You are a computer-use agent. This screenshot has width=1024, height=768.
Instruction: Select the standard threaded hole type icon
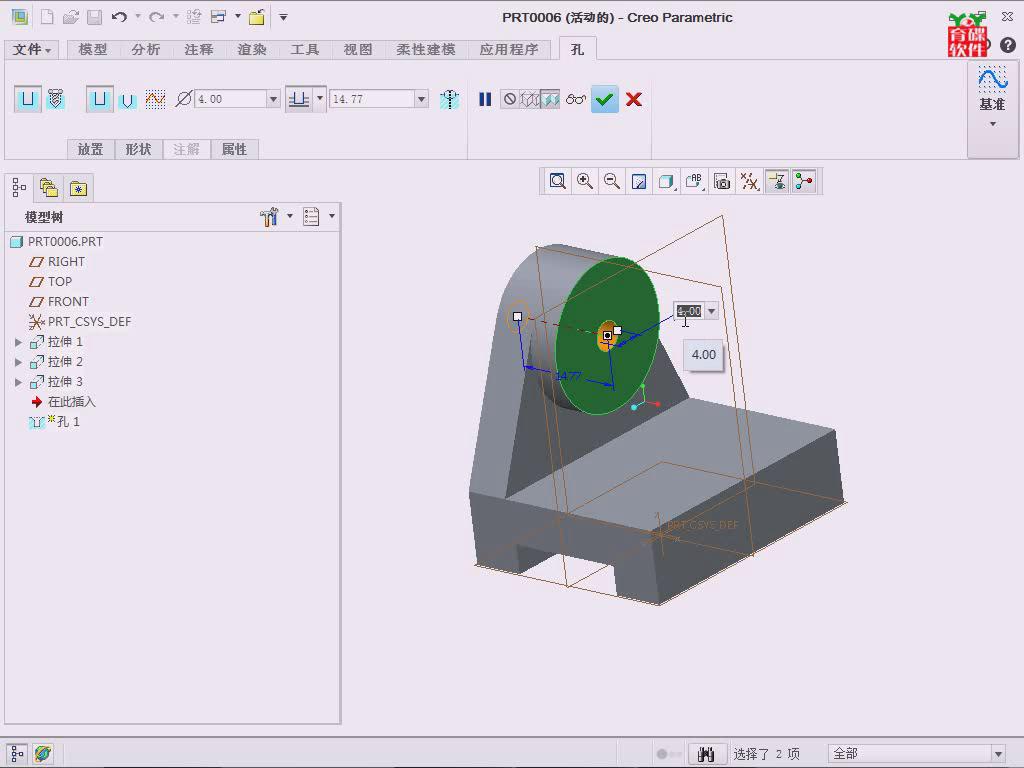point(56,99)
